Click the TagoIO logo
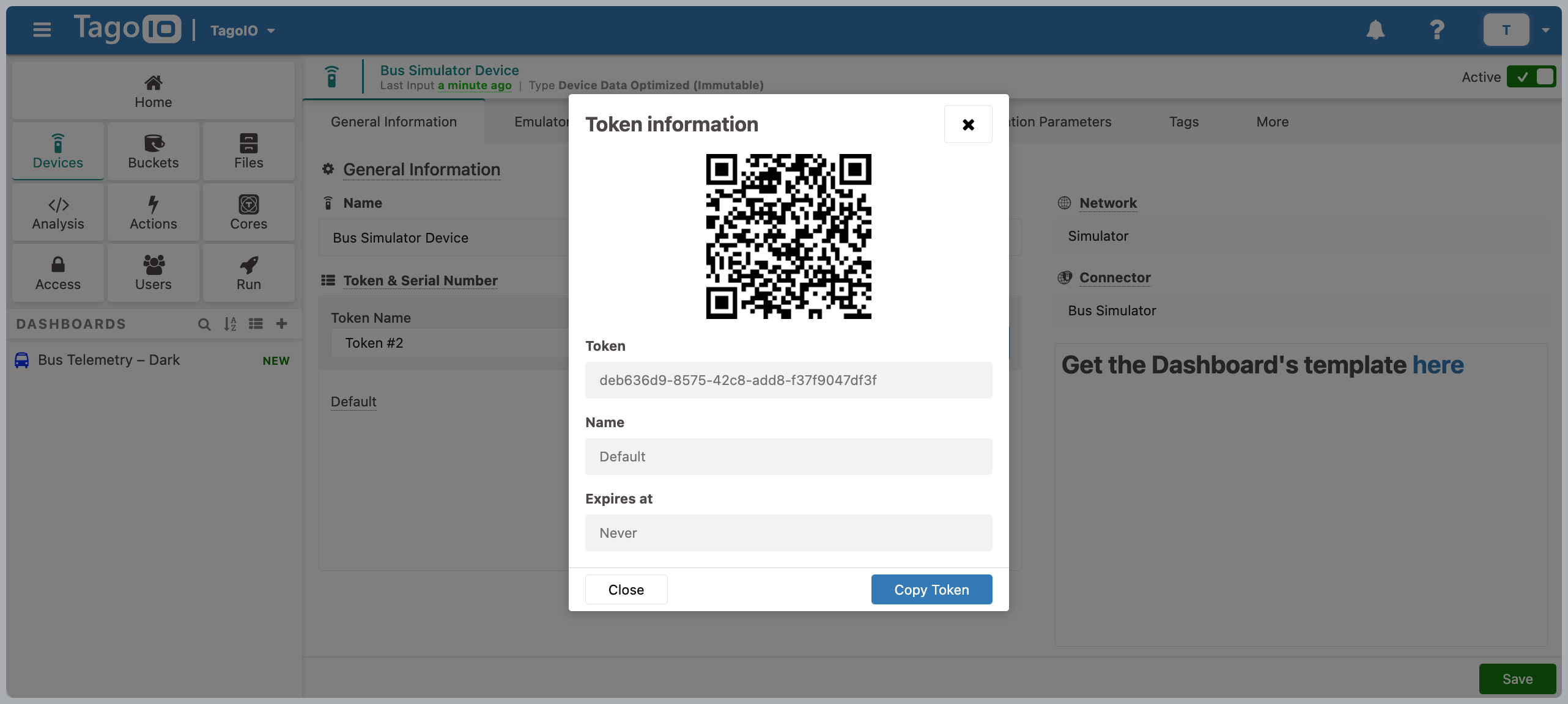 [127, 29]
